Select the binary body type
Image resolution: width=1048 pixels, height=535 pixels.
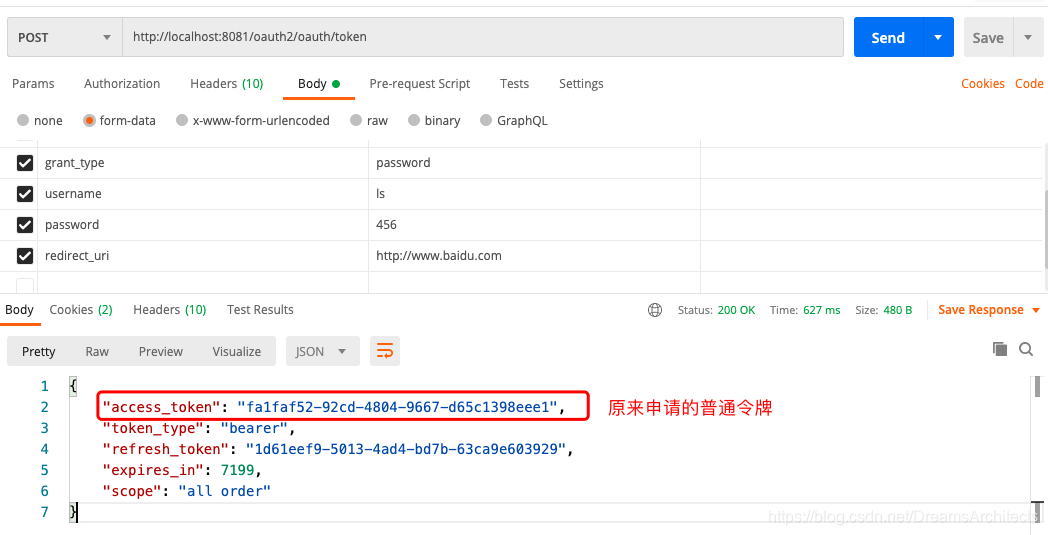click(x=434, y=120)
